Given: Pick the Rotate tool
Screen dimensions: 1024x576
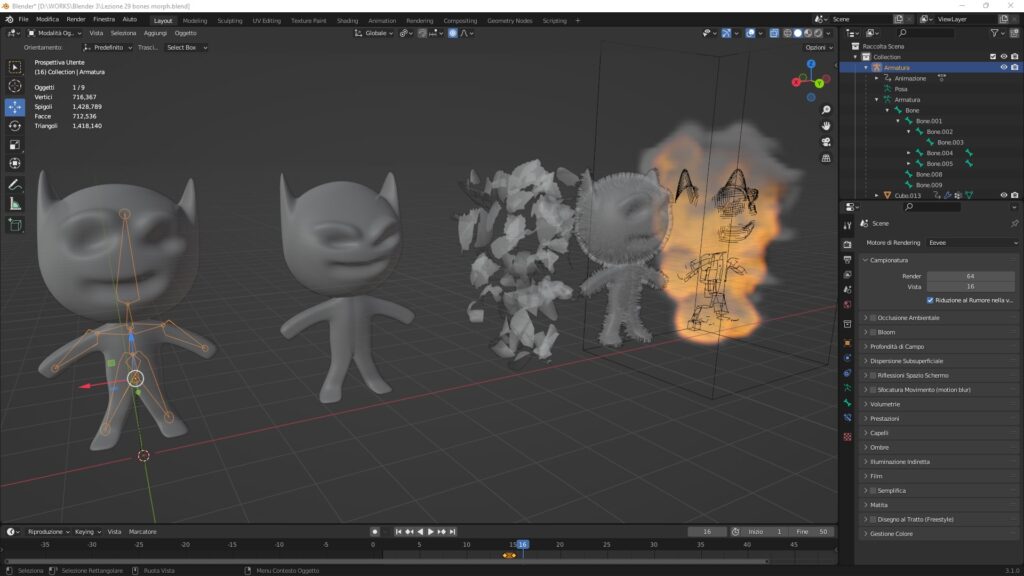Looking at the screenshot, I should 14,125.
